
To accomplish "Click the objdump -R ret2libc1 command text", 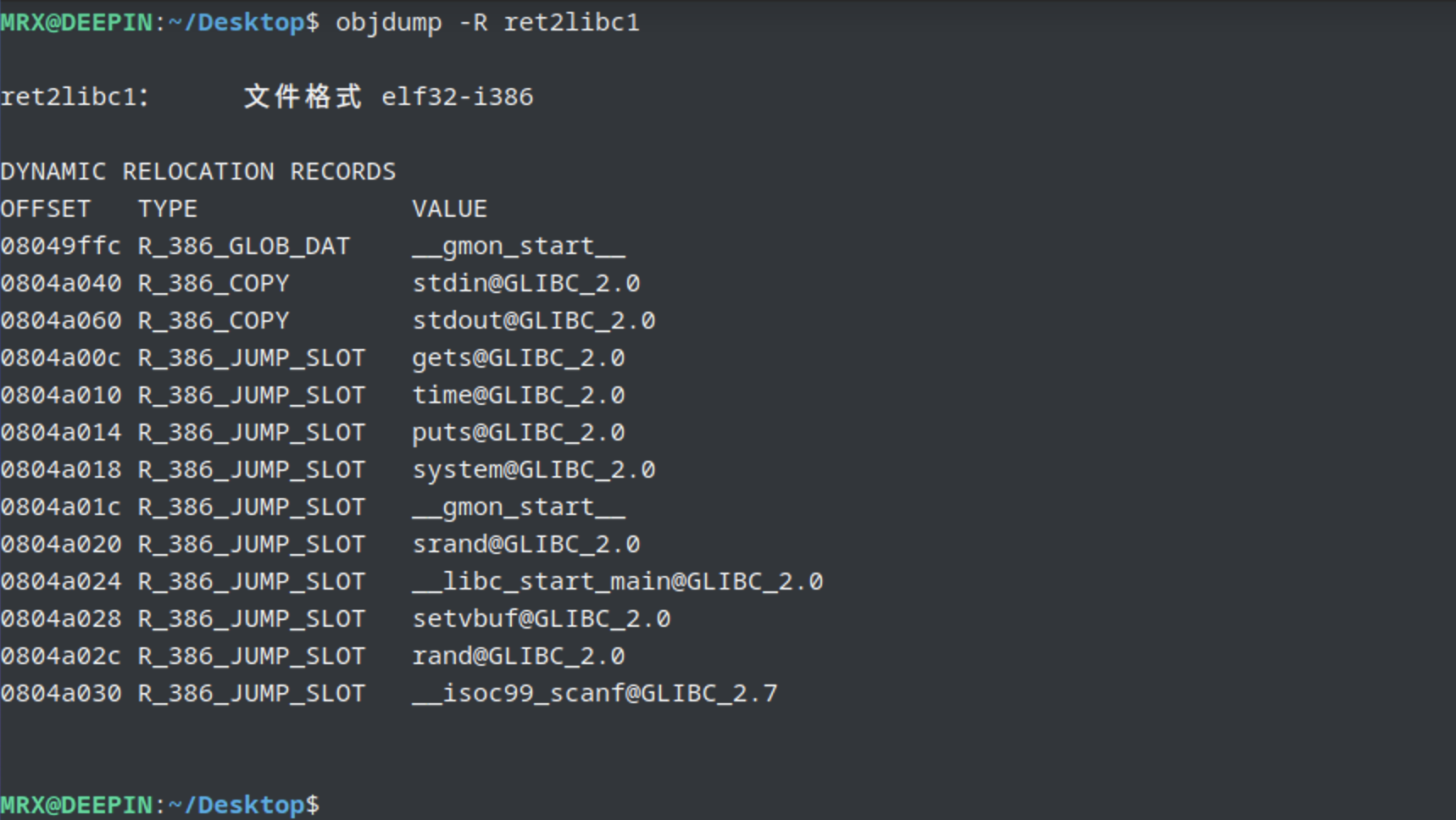I will click(487, 22).
